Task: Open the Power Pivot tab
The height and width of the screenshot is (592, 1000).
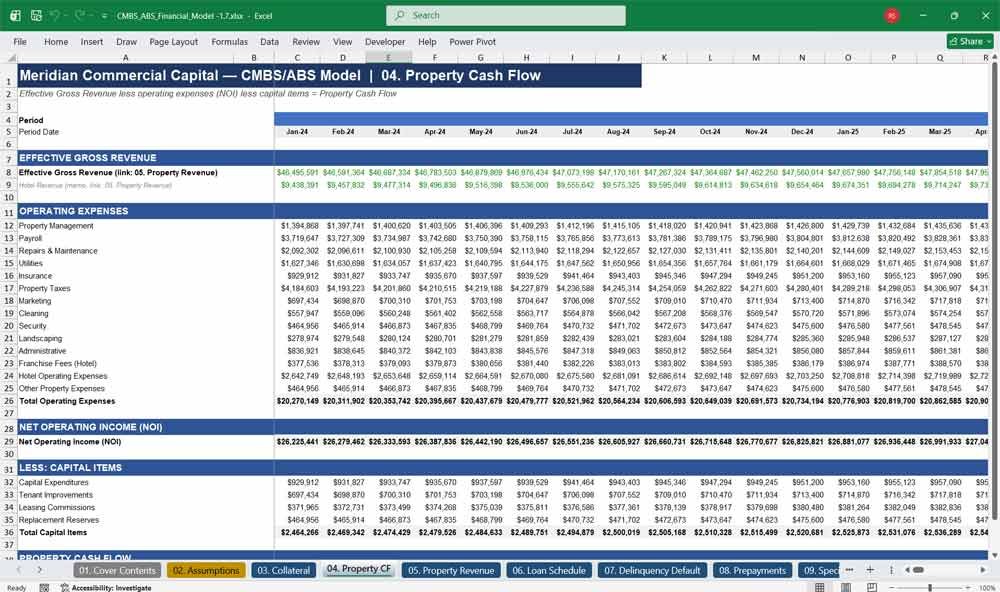Action: coord(473,41)
